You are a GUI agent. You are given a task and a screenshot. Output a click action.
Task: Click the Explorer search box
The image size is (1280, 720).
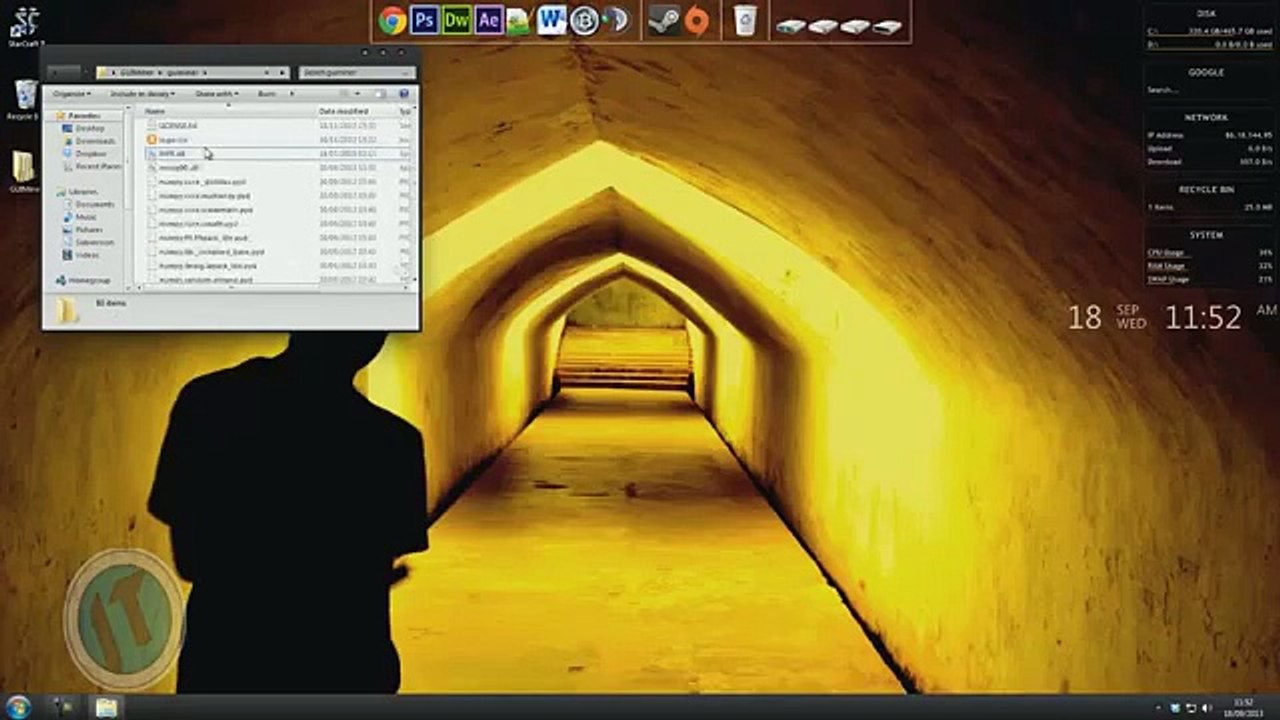[357, 73]
